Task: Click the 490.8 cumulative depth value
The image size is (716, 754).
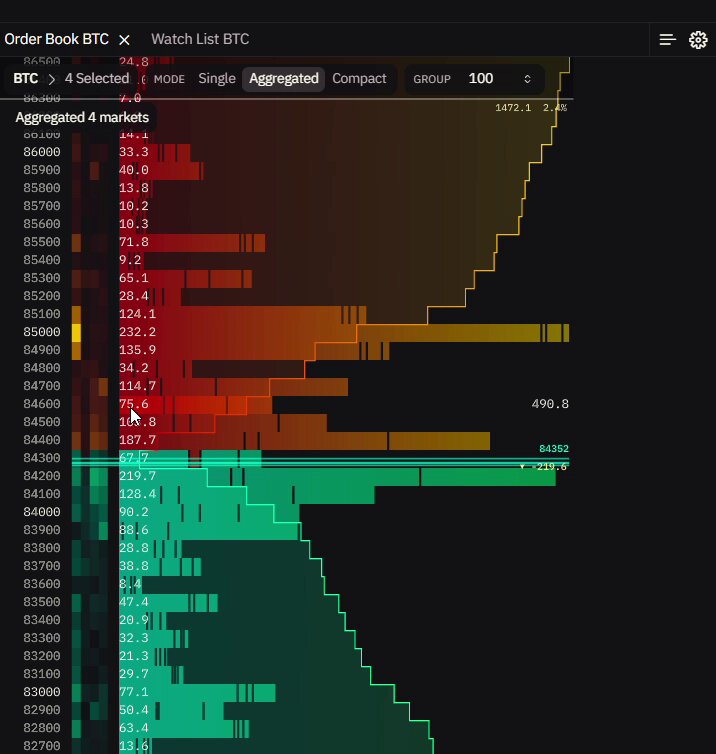Action: click(x=550, y=404)
